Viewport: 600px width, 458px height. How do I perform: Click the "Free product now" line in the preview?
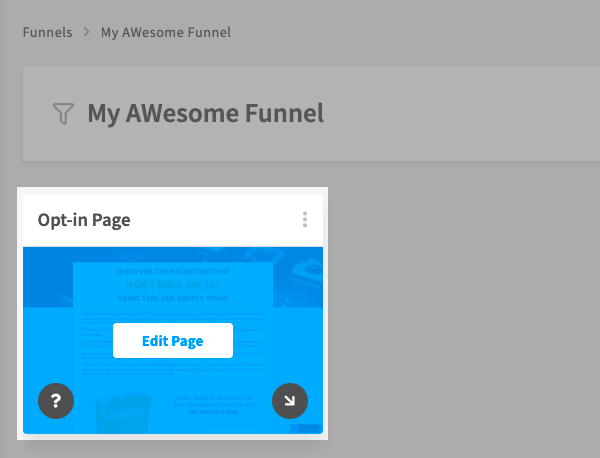point(212,411)
